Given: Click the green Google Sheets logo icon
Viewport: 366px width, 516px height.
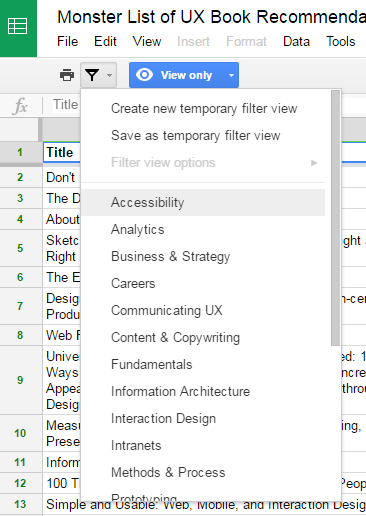Looking at the screenshot, I should [x=18, y=26].
